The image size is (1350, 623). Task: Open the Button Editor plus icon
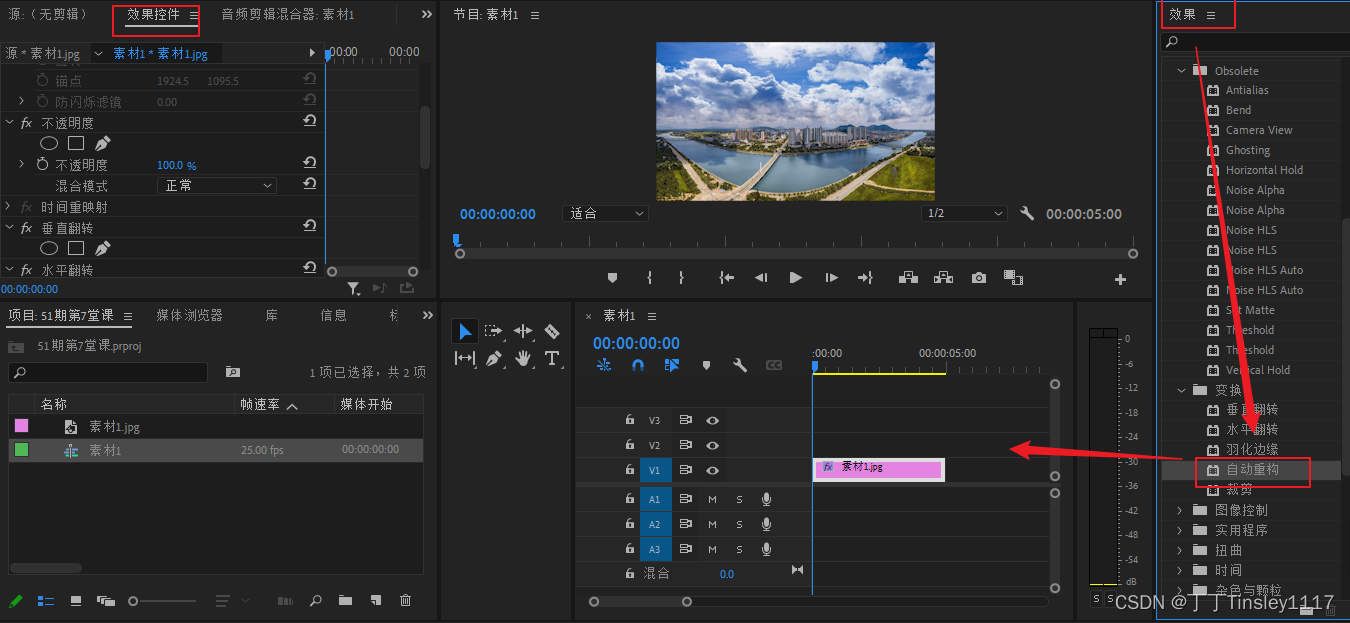(1120, 280)
